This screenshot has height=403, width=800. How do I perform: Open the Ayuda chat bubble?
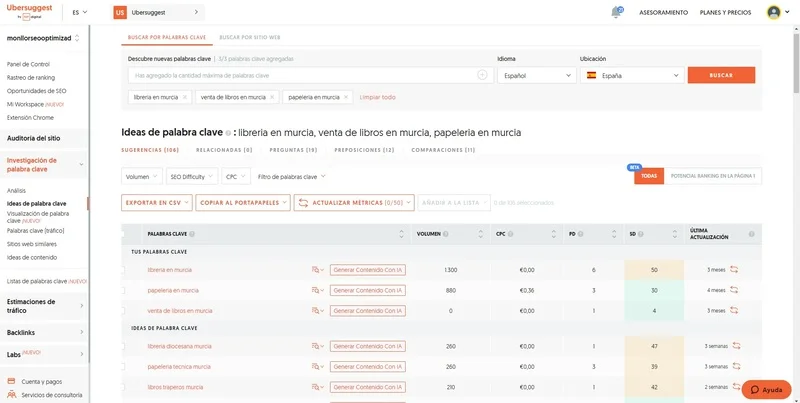point(766,389)
